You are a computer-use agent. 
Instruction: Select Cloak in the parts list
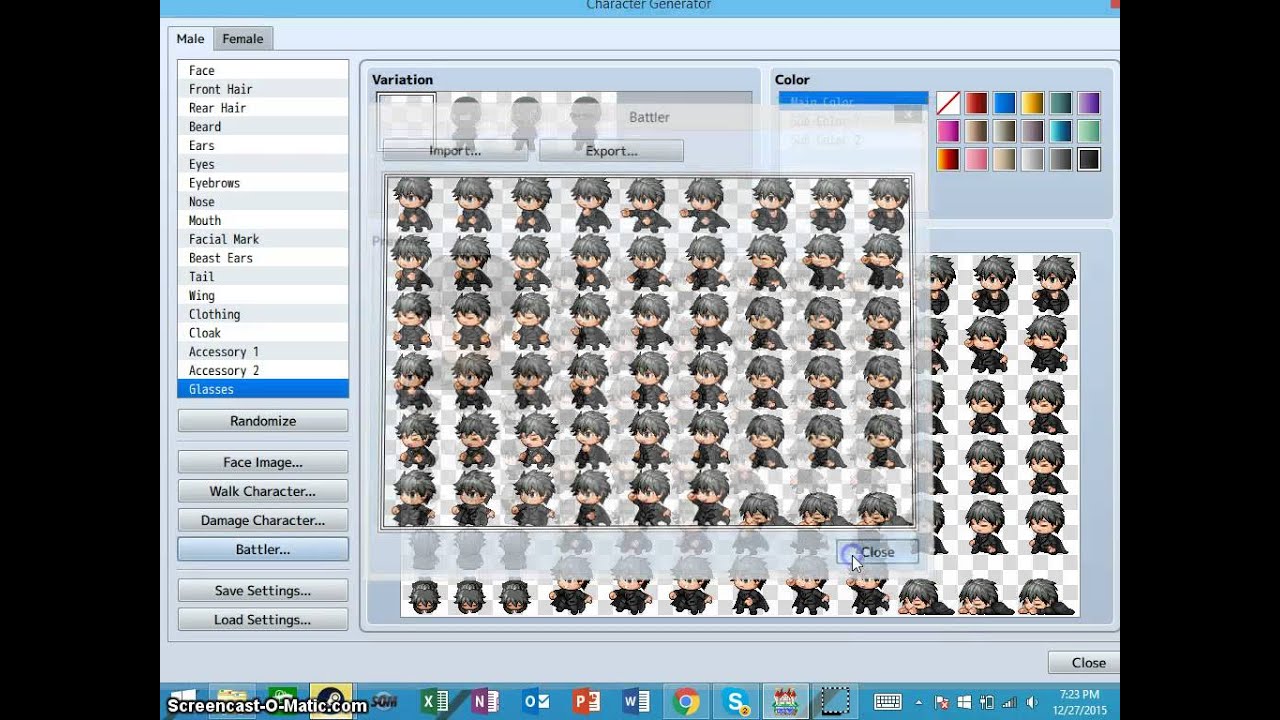tap(263, 333)
